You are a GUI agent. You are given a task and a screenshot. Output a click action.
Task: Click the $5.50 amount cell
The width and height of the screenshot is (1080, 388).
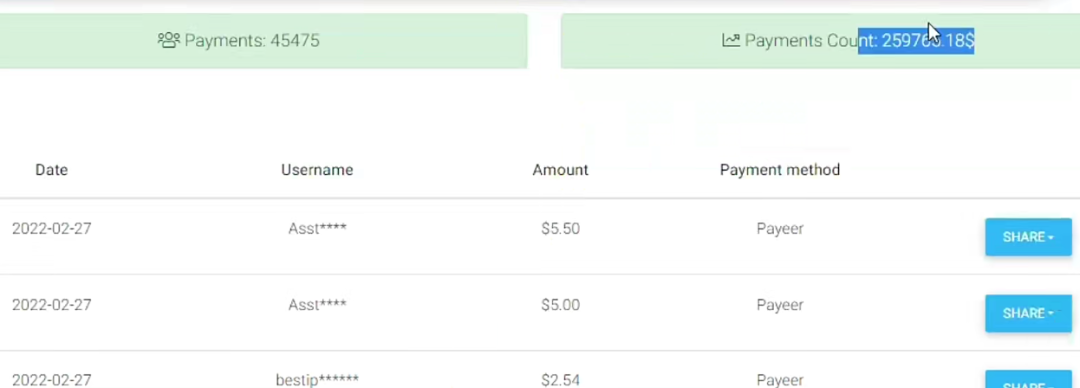click(560, 229)
